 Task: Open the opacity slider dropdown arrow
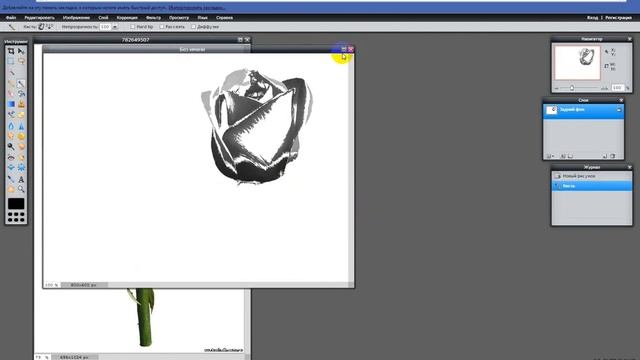click(x=115, y=27)
